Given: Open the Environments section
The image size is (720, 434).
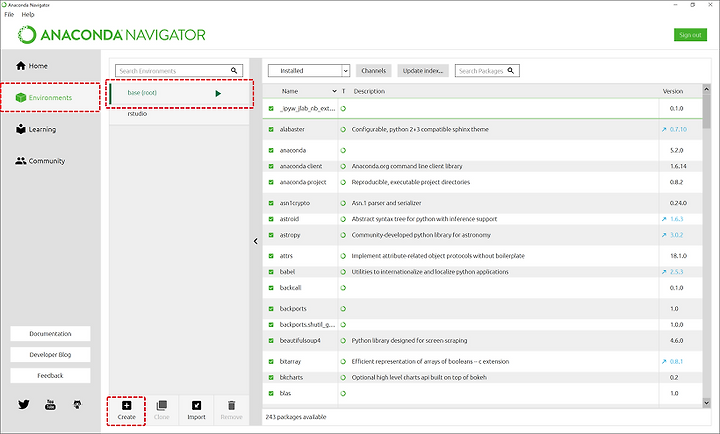Looking at the screenshot, I should (x=44, y=97).
